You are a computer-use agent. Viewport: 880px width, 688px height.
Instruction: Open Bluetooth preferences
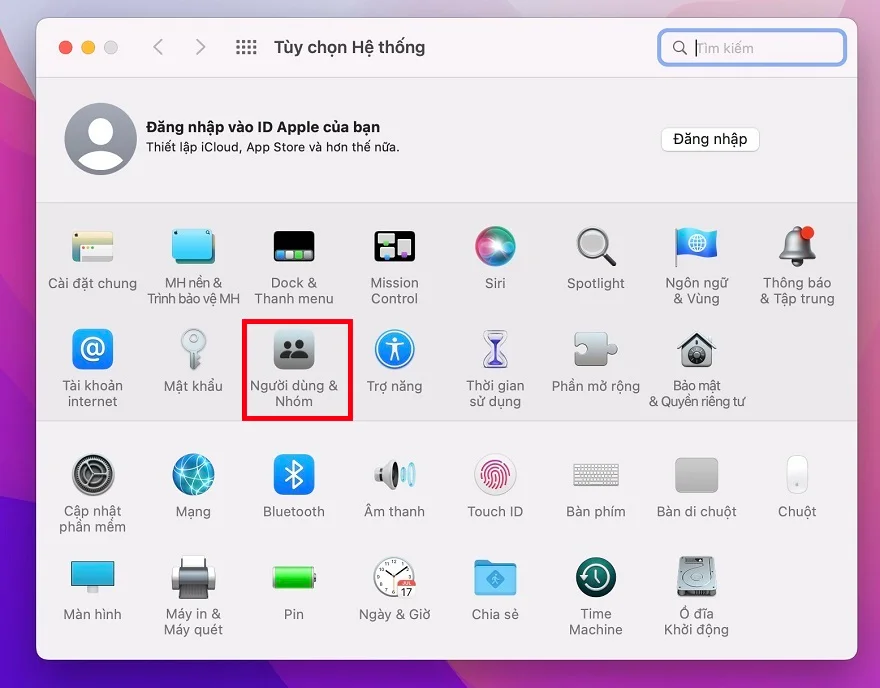tap(294, 477)
